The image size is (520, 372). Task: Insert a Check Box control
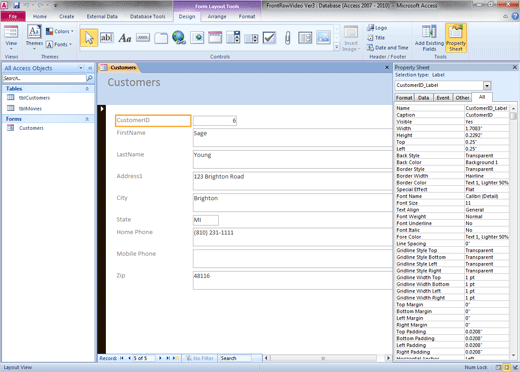(x=269, y=38)
